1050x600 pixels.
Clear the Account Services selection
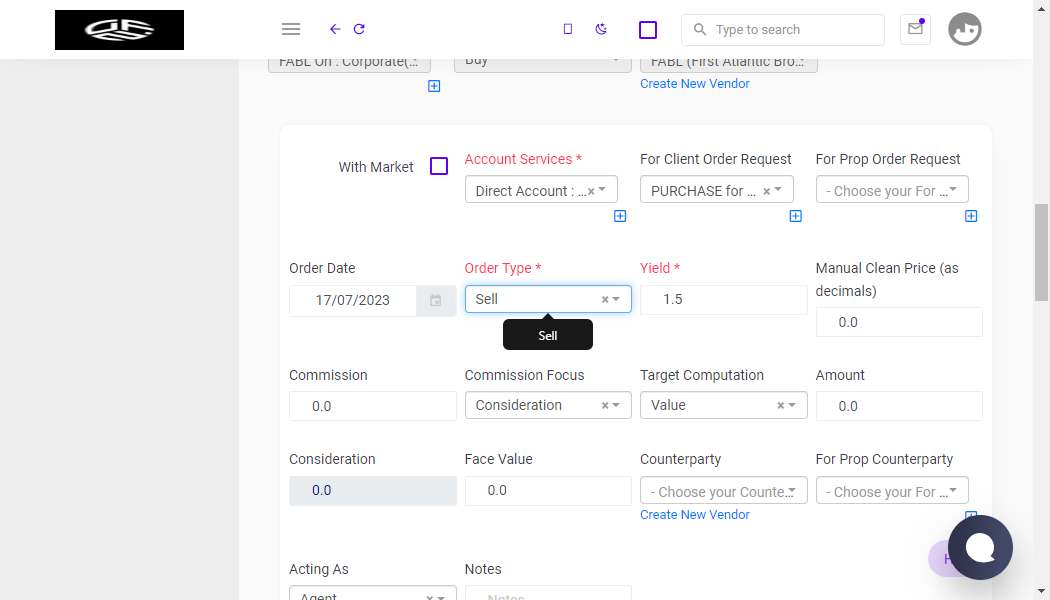pos(591,191)
